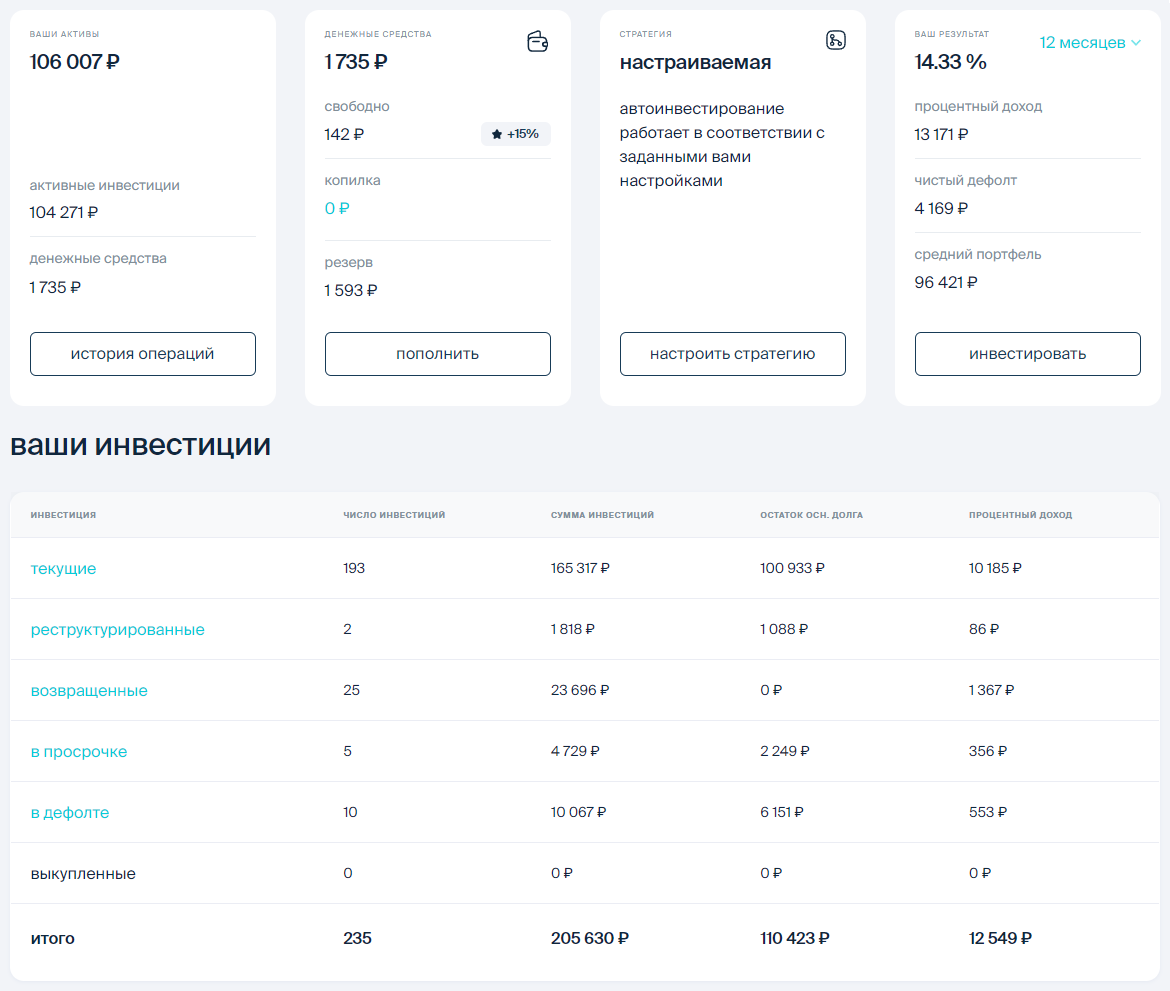Open настроить стратегию settings

tap(732, 353)
